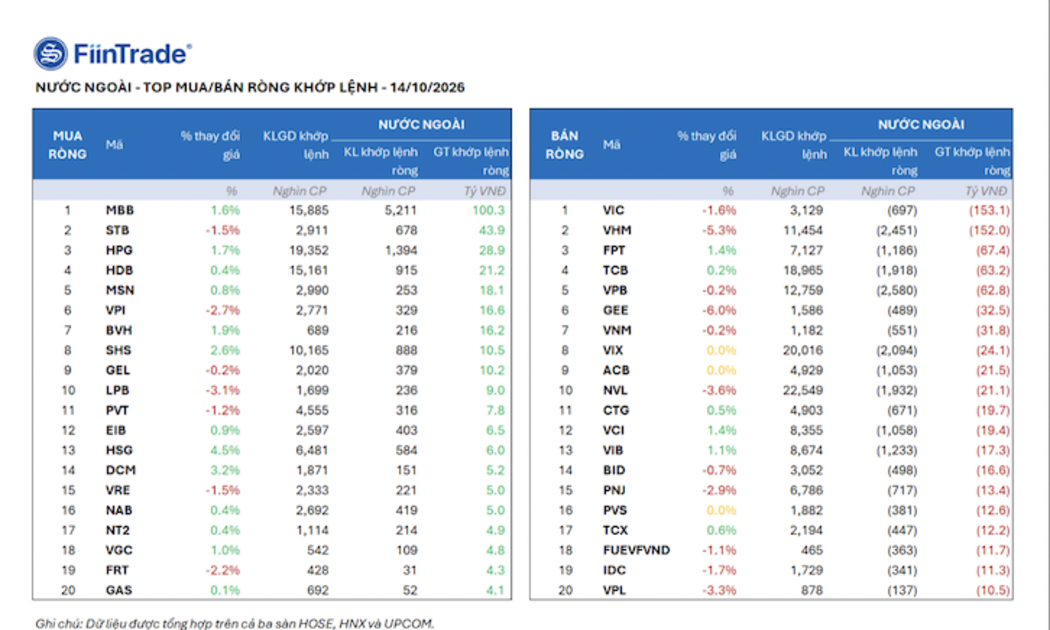
Task: Select the NƯỚC NGOÀI header in MUA RÒNG table
Action: [421, 125]
